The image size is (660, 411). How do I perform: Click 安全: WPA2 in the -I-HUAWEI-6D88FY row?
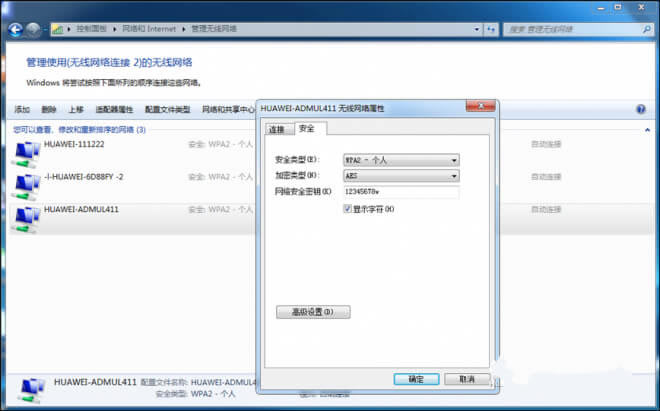(x=220, y=177)
